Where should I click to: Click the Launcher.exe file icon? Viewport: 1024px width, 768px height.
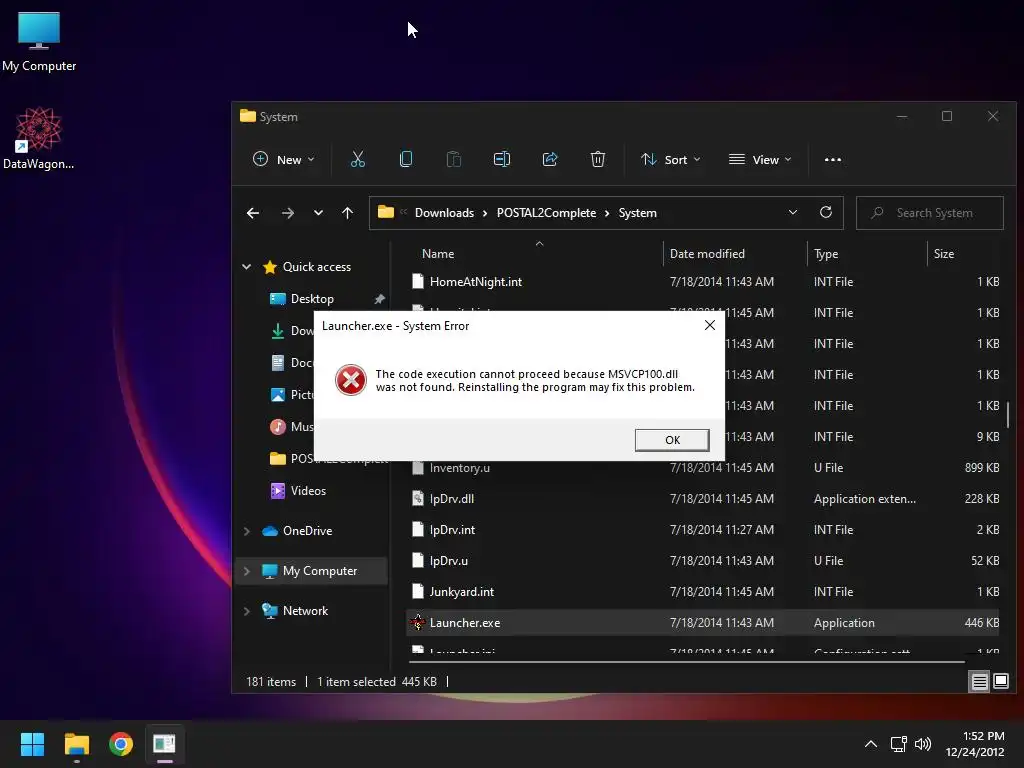pyautogui.click(x=418, y=622)
